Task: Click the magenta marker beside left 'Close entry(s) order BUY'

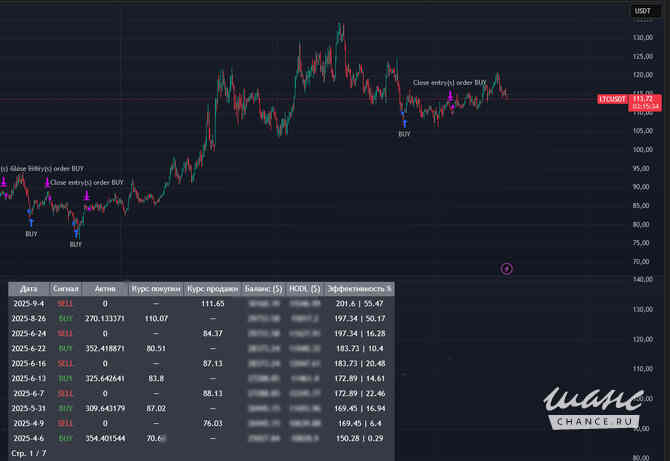Action: 46,182
